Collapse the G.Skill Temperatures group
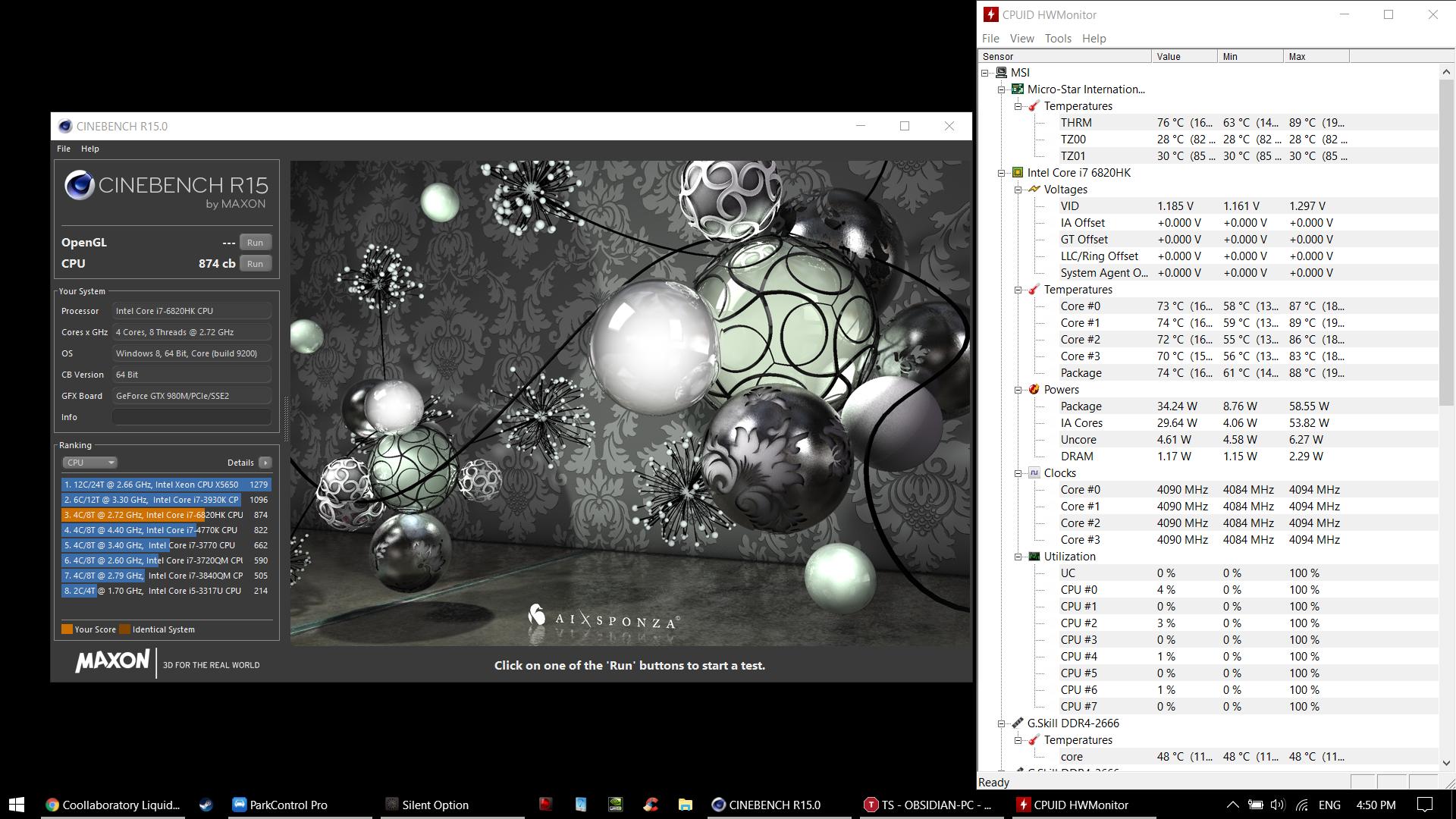 pos(1018,740)
